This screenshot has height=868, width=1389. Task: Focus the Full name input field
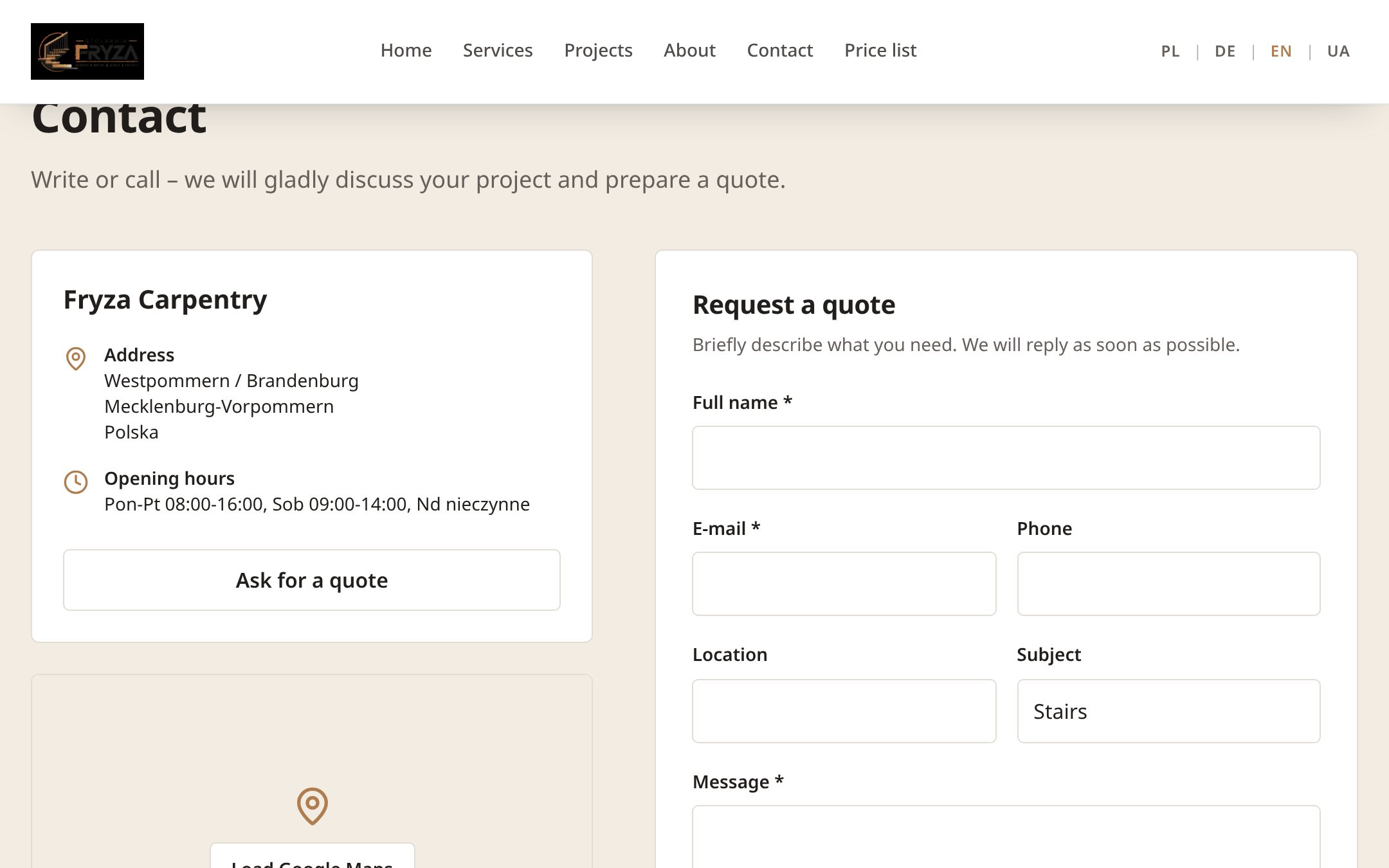pos(1006,458)
